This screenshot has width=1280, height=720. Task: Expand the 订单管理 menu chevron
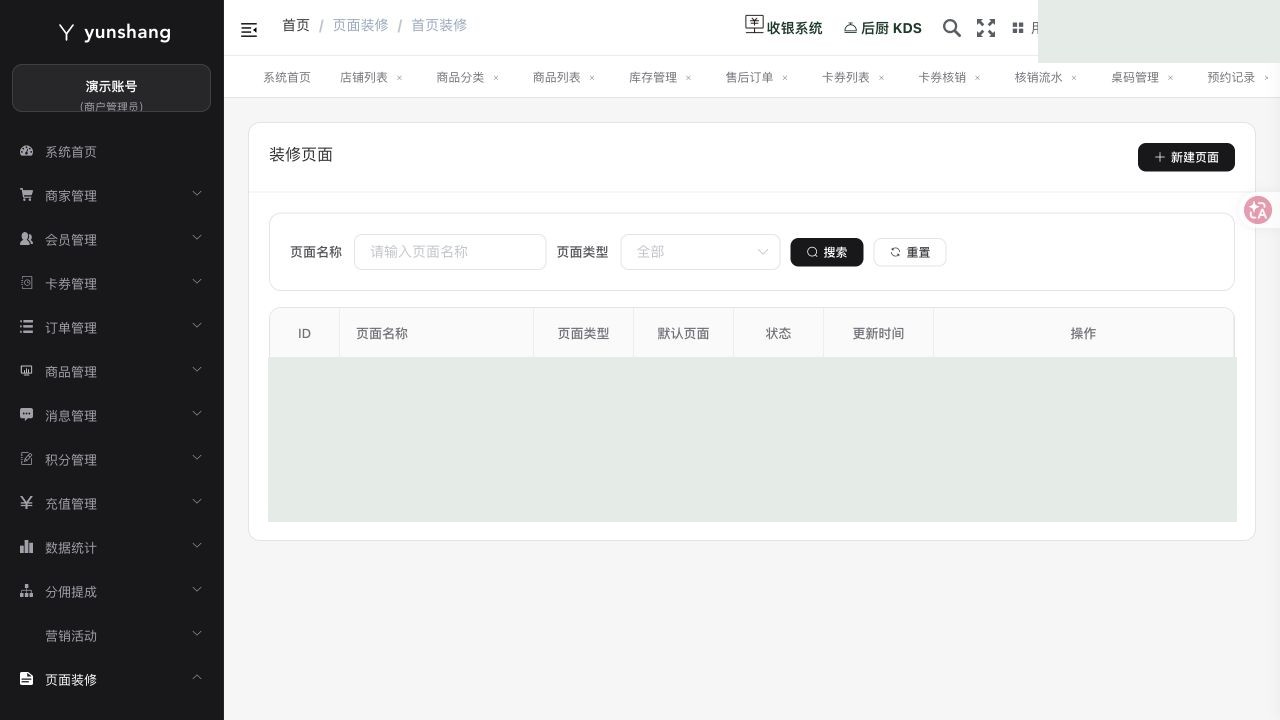point(197,326)
